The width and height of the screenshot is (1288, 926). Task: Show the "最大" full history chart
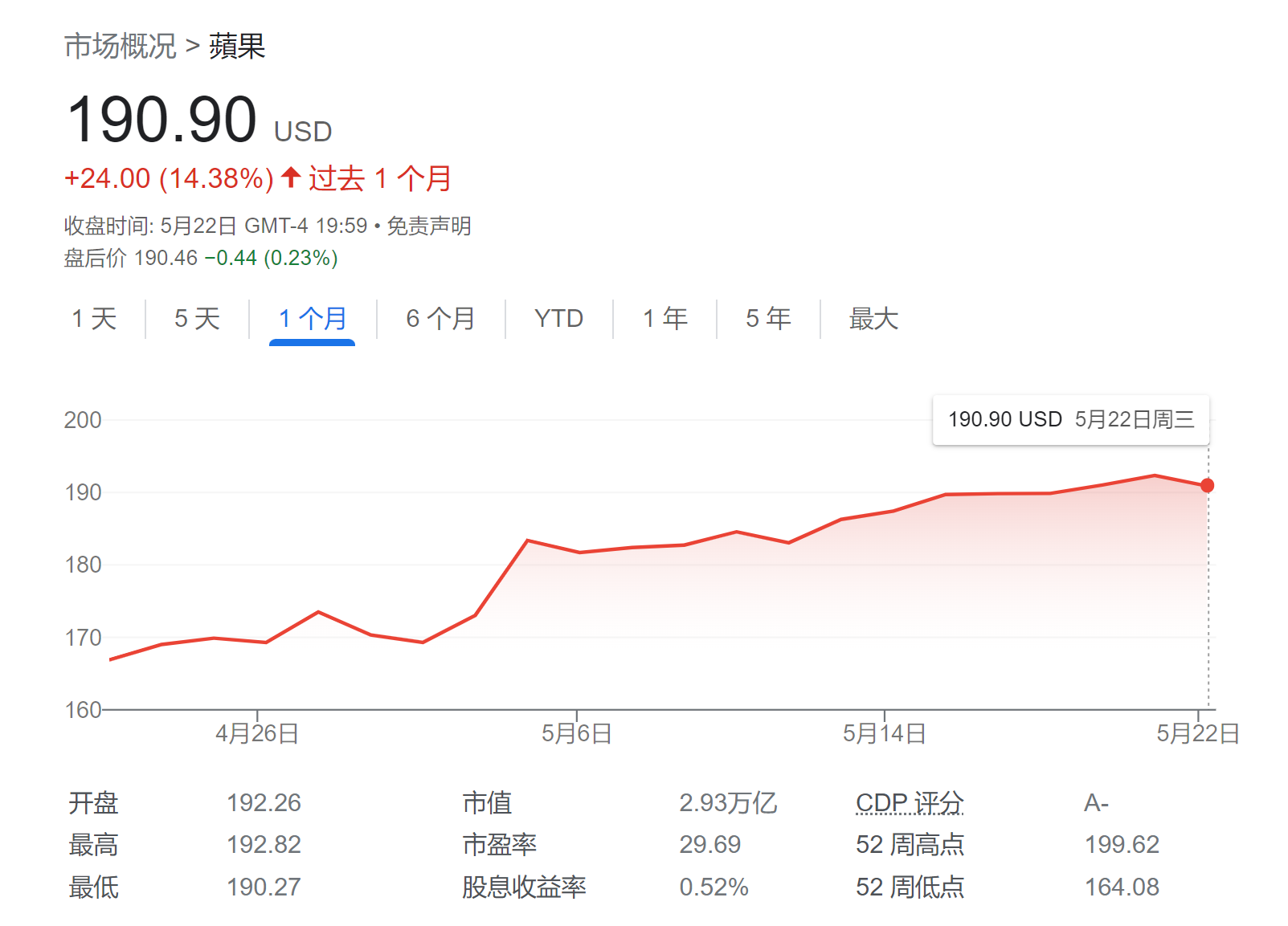click(873, 319)
